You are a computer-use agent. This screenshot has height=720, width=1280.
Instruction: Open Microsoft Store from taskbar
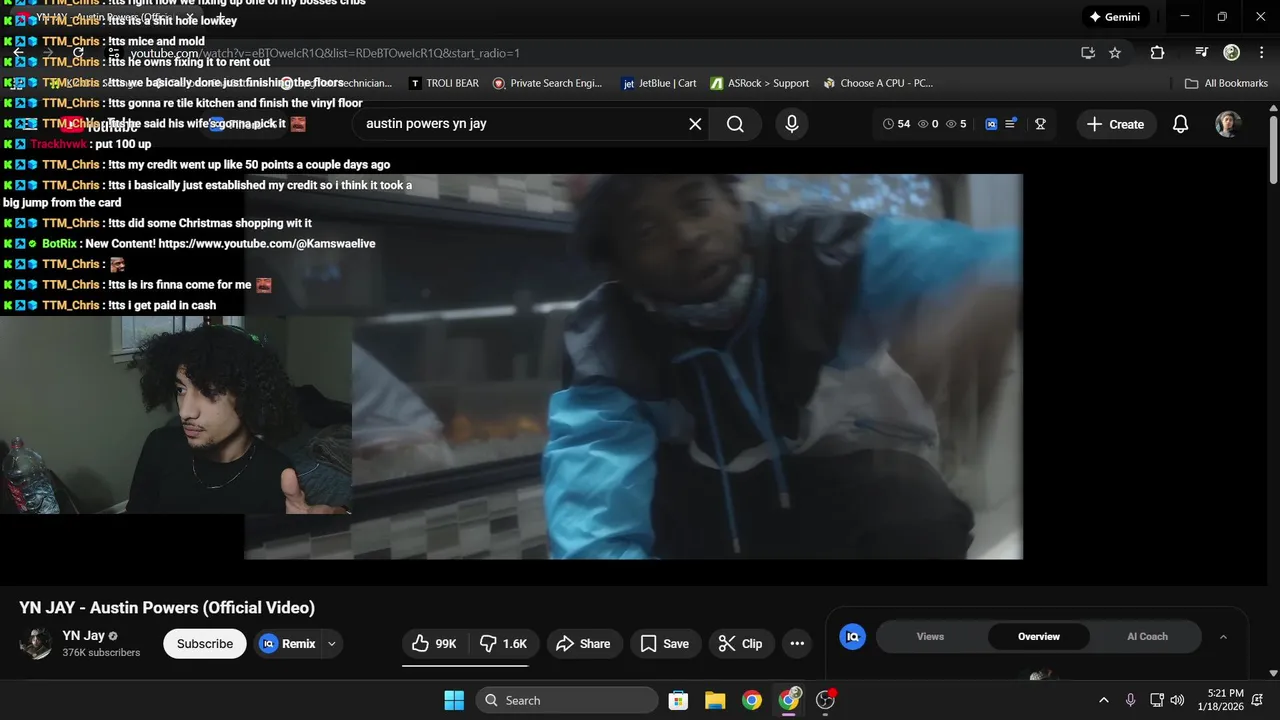[x=678, y=700]
